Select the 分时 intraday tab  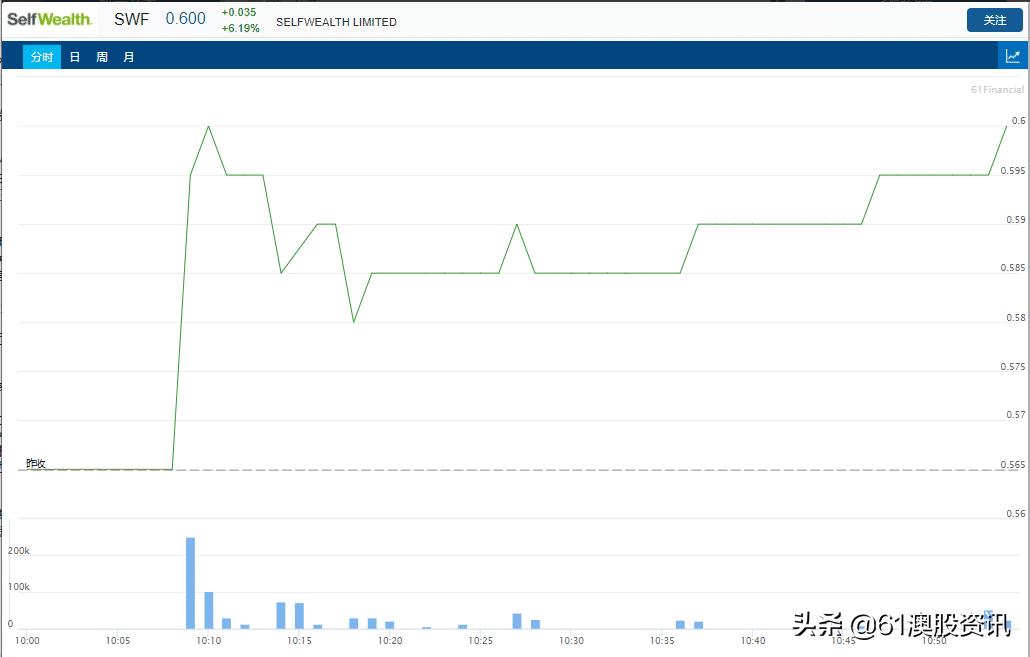point(41,56)
